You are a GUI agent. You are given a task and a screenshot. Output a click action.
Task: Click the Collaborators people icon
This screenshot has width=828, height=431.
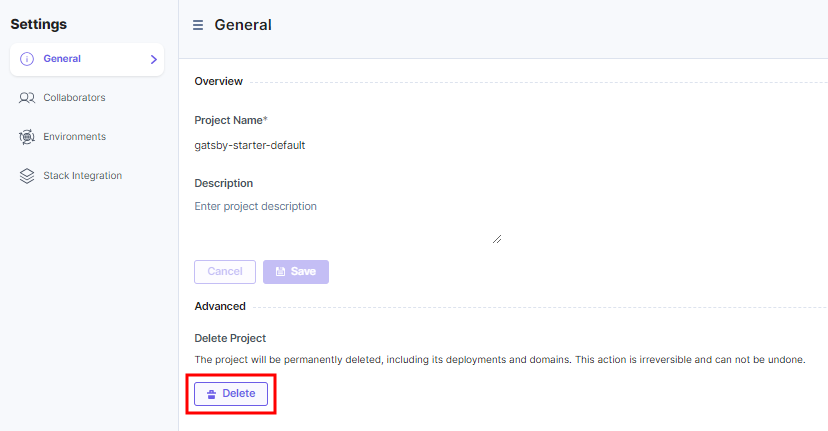click(x=27, y=98)
